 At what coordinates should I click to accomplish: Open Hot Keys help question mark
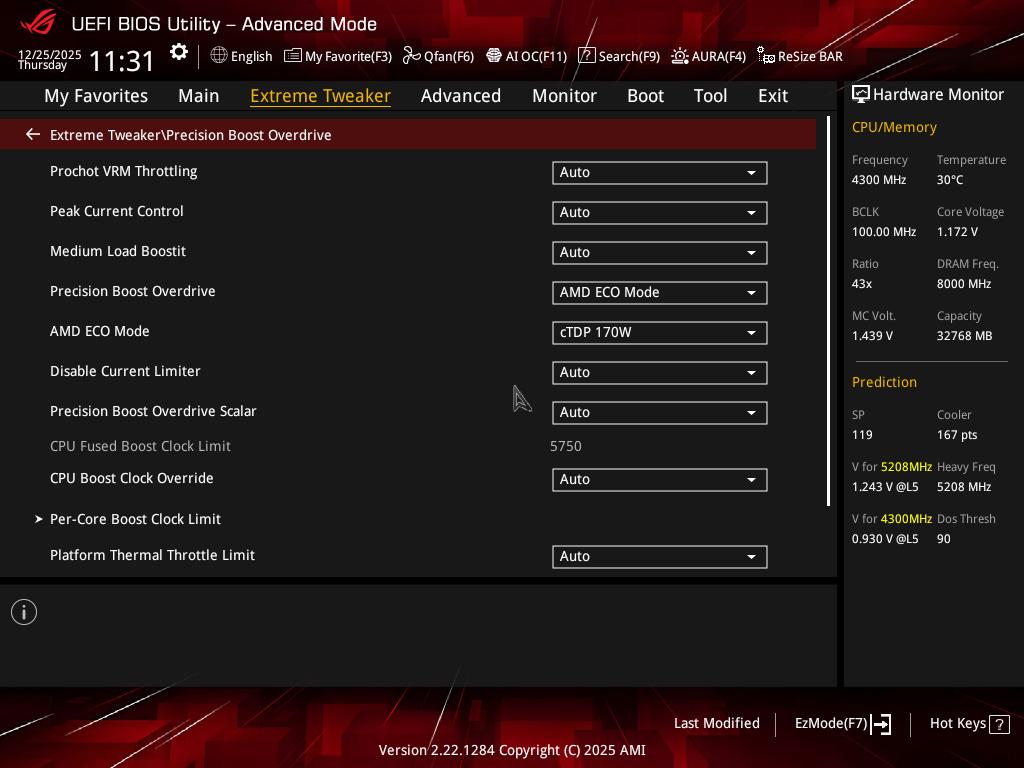998,724
